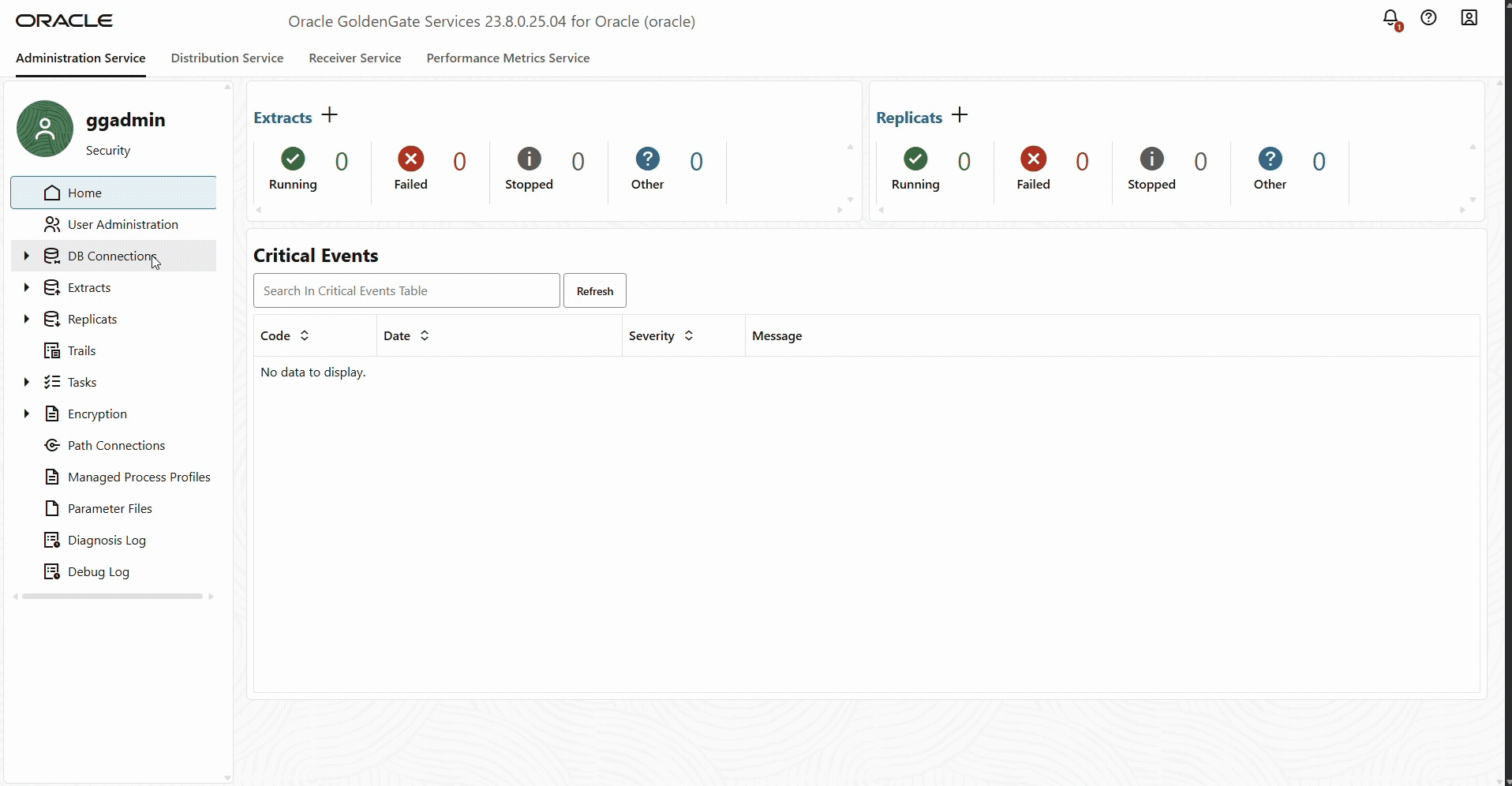
Task: Click the Extracts Running count value
Action: point(342,162)
